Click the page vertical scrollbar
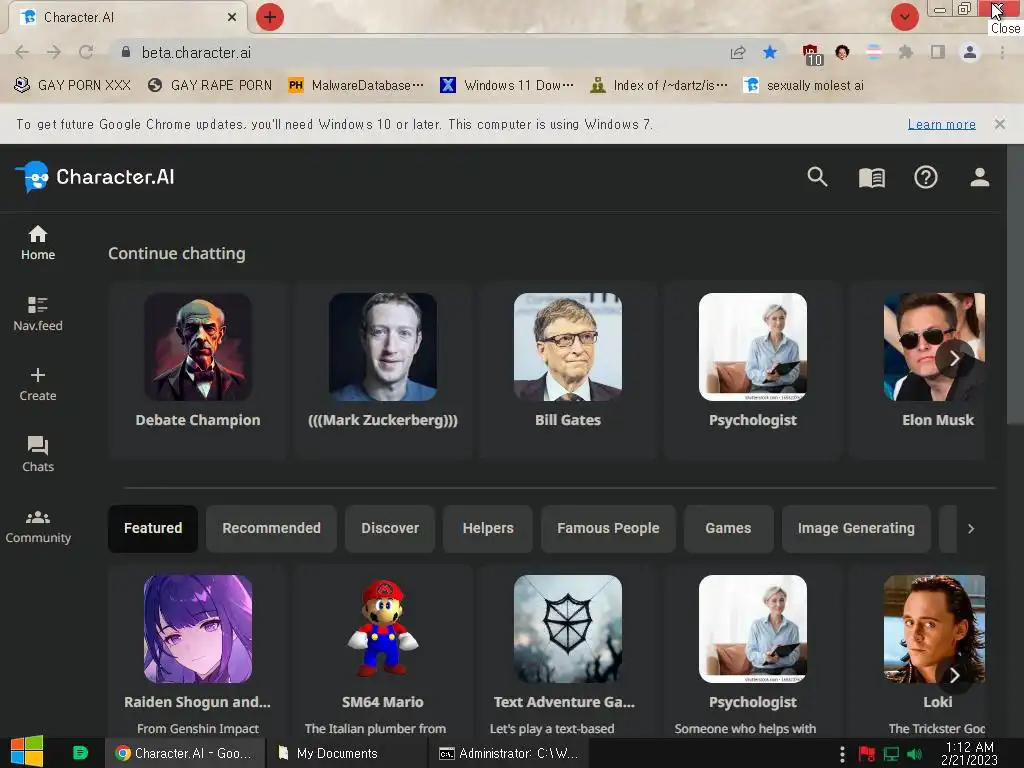Image resolution: width=1024 pixels, height=768 pixels. click(1015, 284)
